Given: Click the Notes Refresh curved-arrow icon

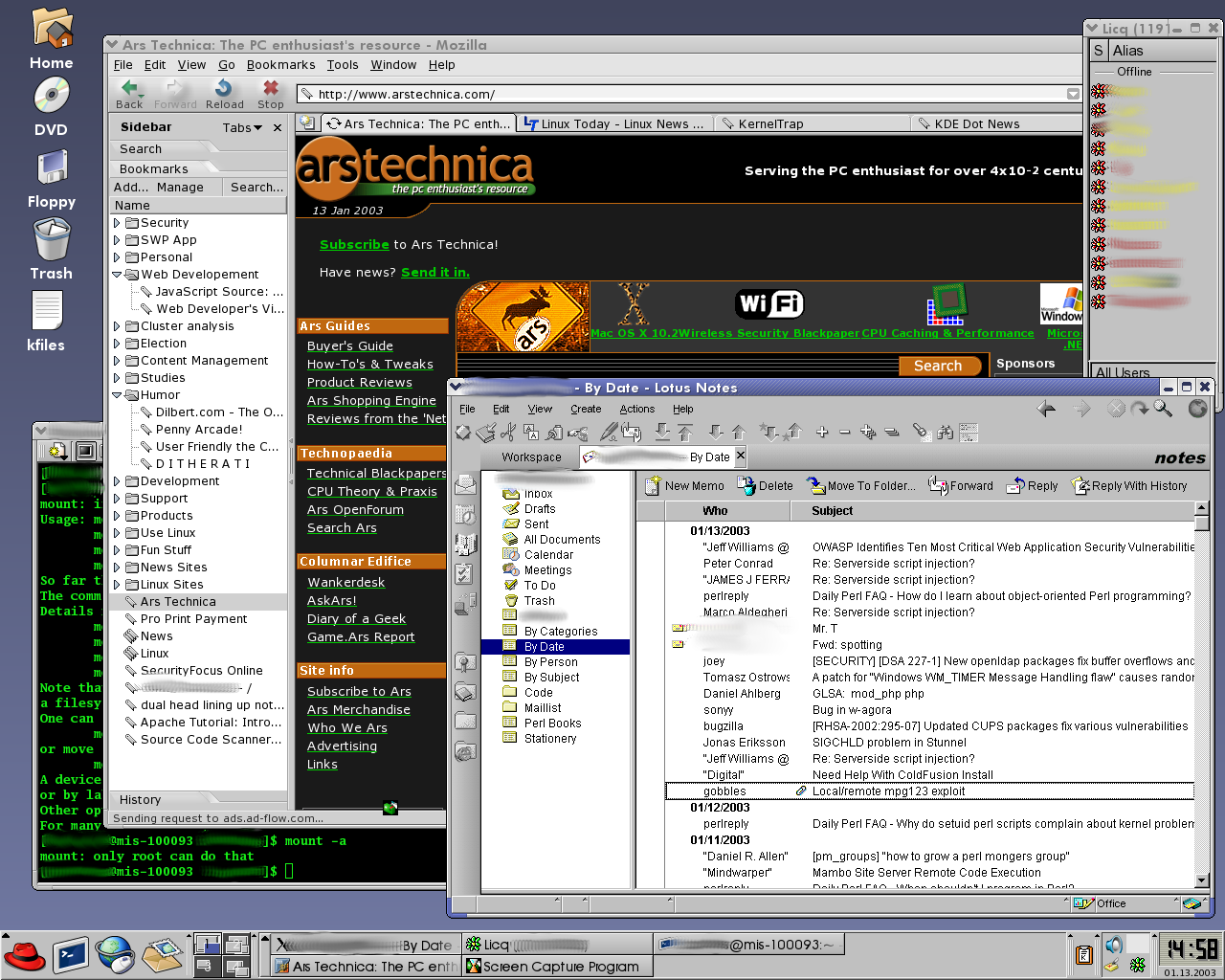Looking at the screenshot, I should pyautogui.click(x=1140, y=409).
